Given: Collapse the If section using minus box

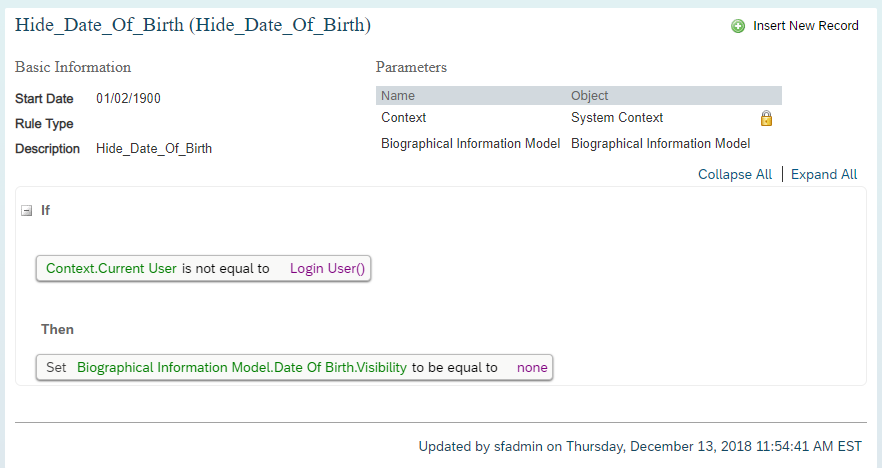Looking at the screenshot, I should [x=26, y=211].
